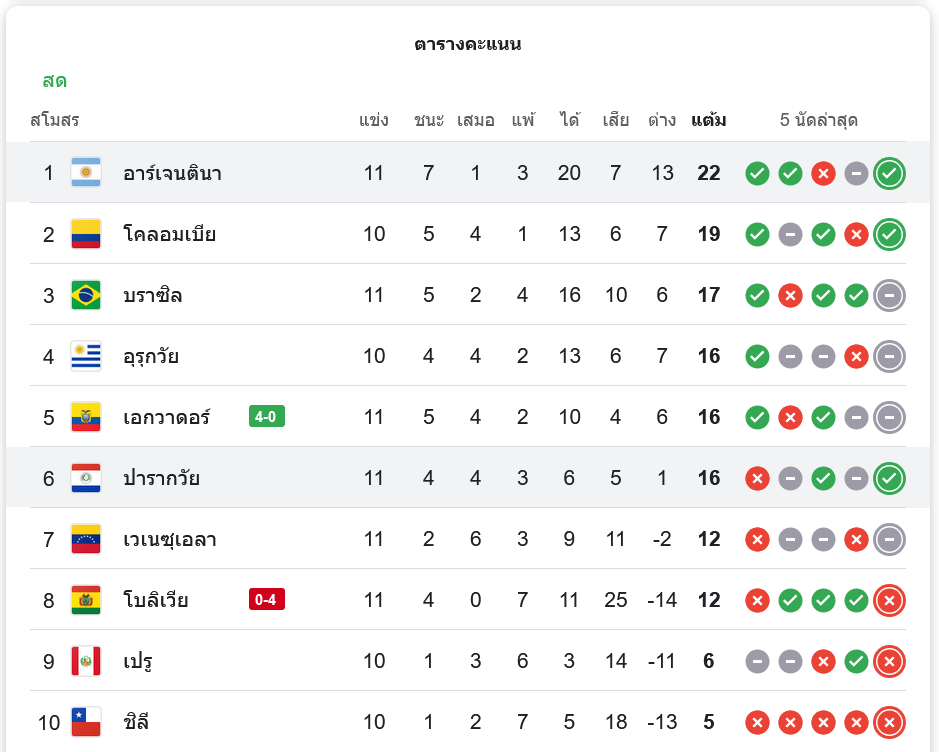Screen dimensions: 939x752
Task: Click the Colombia flag icon
Action: pyautogui.click(x=86, y=234)
